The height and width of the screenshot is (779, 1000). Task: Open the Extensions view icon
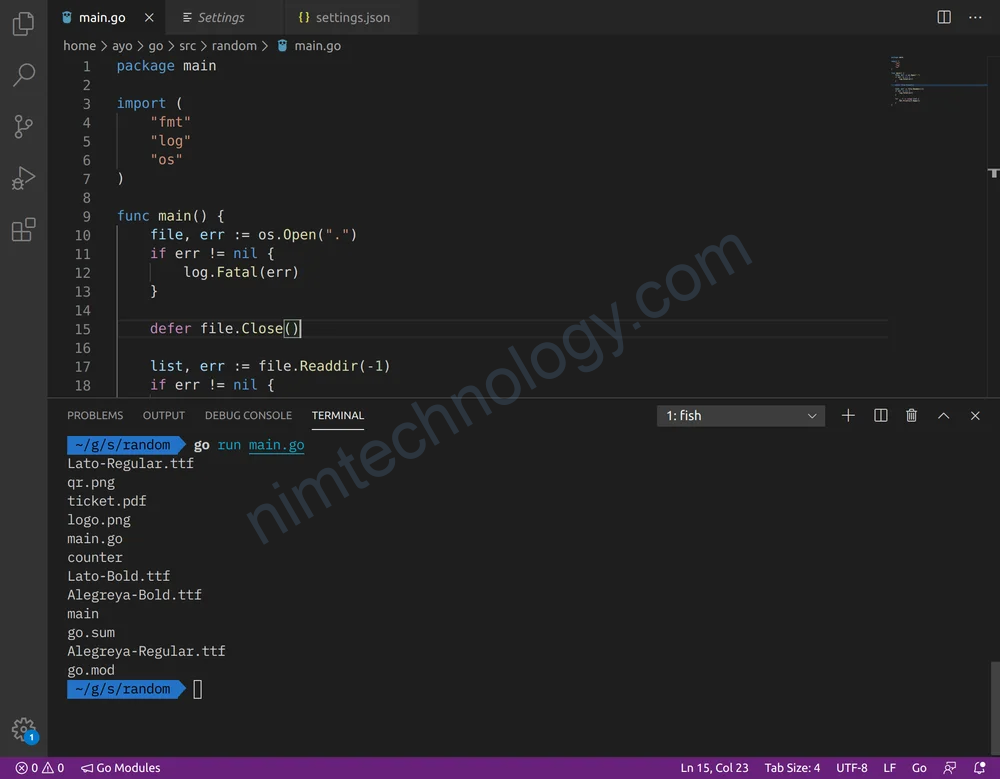23,230
